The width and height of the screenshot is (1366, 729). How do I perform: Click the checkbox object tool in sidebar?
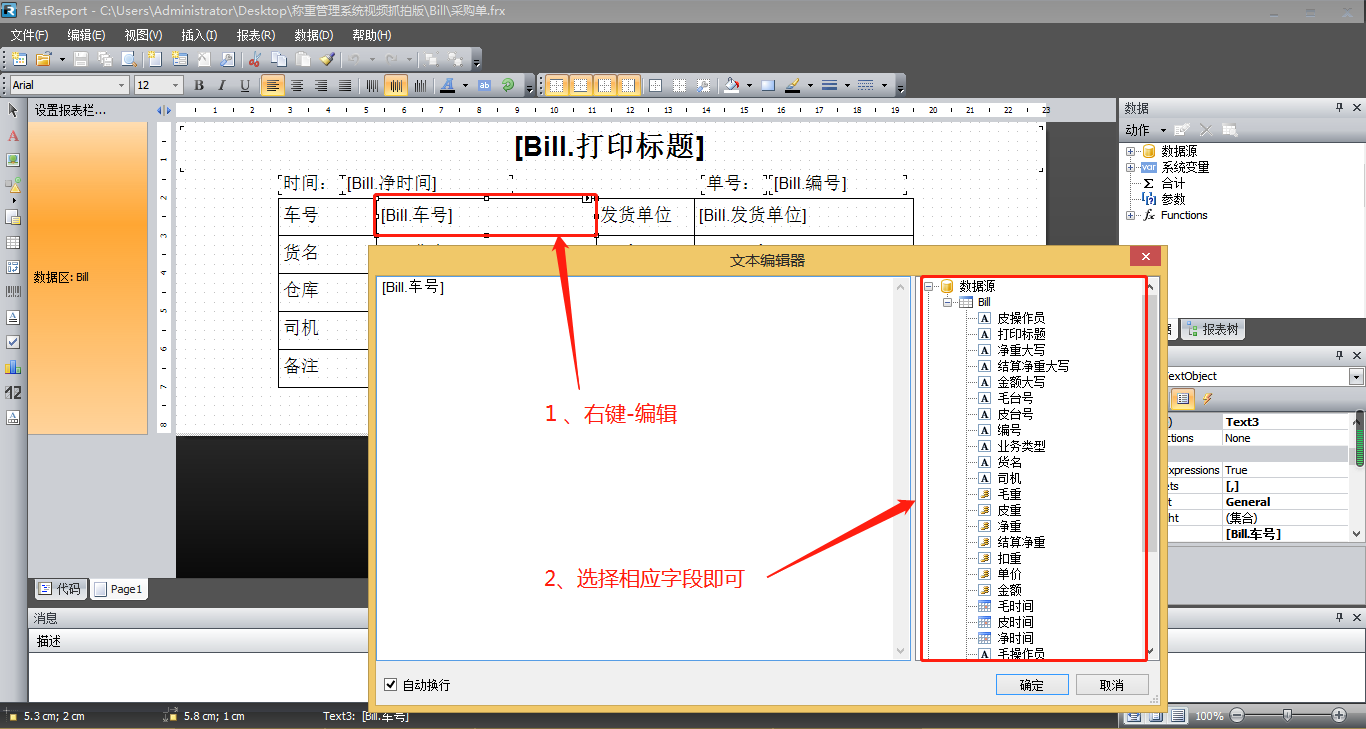pyautogui.click(x=13, y=342)
